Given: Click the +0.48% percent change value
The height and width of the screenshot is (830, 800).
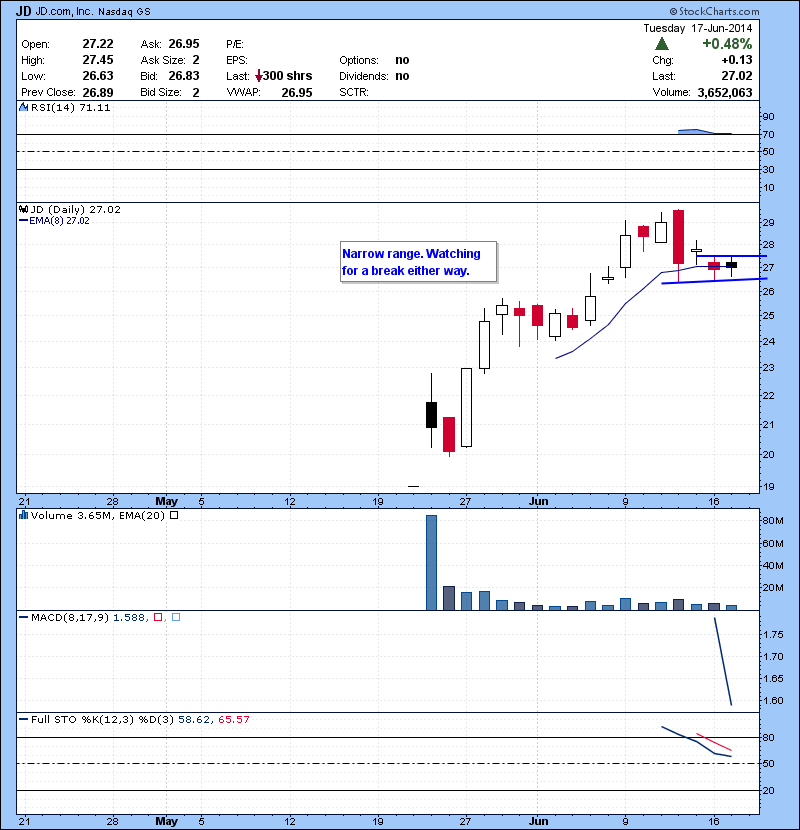Looking at the screenshot, I should pos(727,43).
